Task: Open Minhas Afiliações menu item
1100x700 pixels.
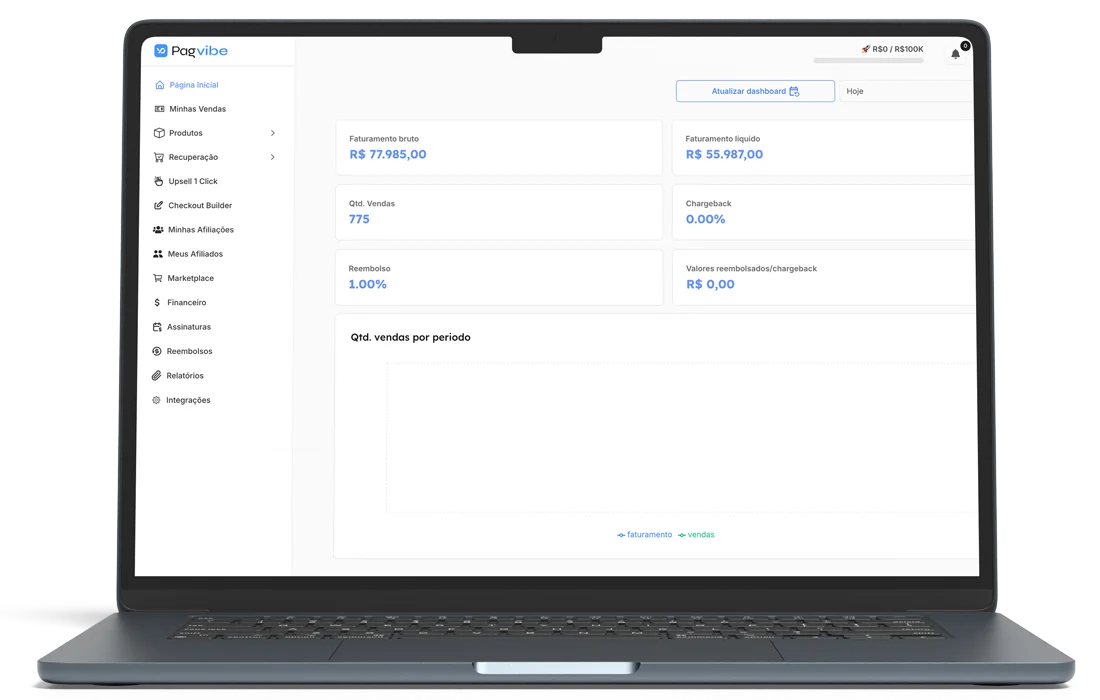Action: click(200, 230)
